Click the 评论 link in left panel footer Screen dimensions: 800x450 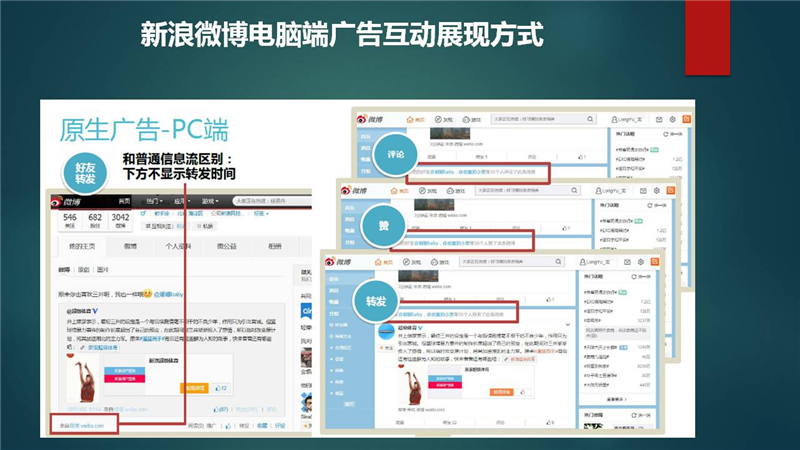pos(280,426)
